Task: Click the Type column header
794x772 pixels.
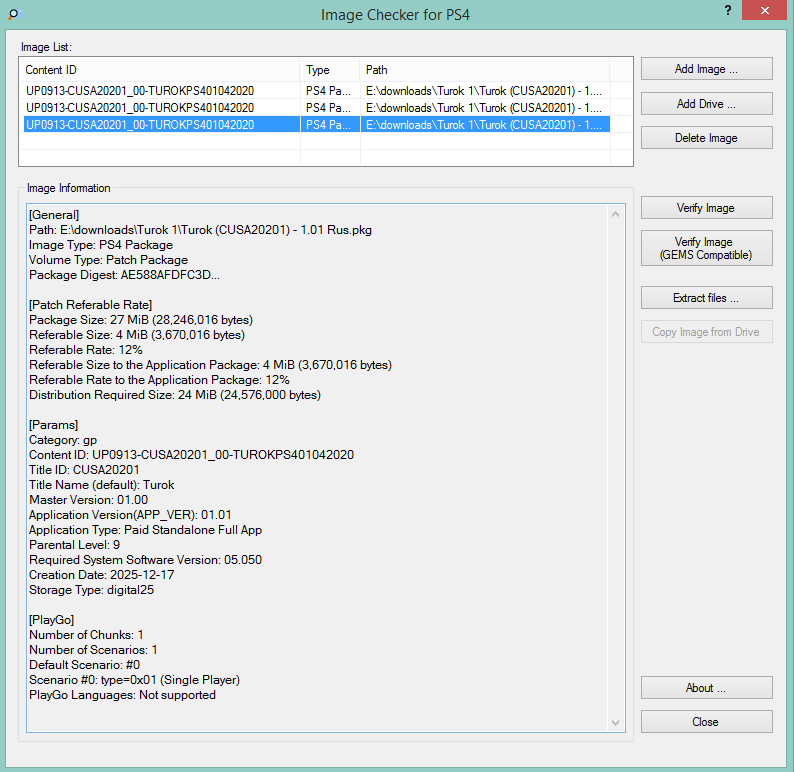Action: pos(329,70)
